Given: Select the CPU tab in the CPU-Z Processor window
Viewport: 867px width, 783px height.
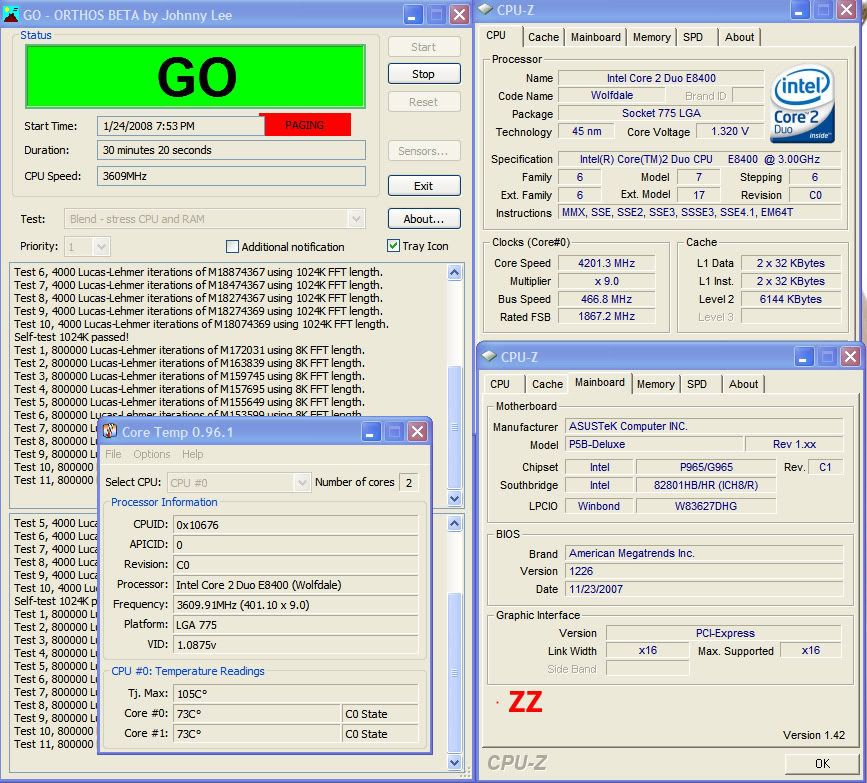Looking at the screenshot, I should point(496,35).
